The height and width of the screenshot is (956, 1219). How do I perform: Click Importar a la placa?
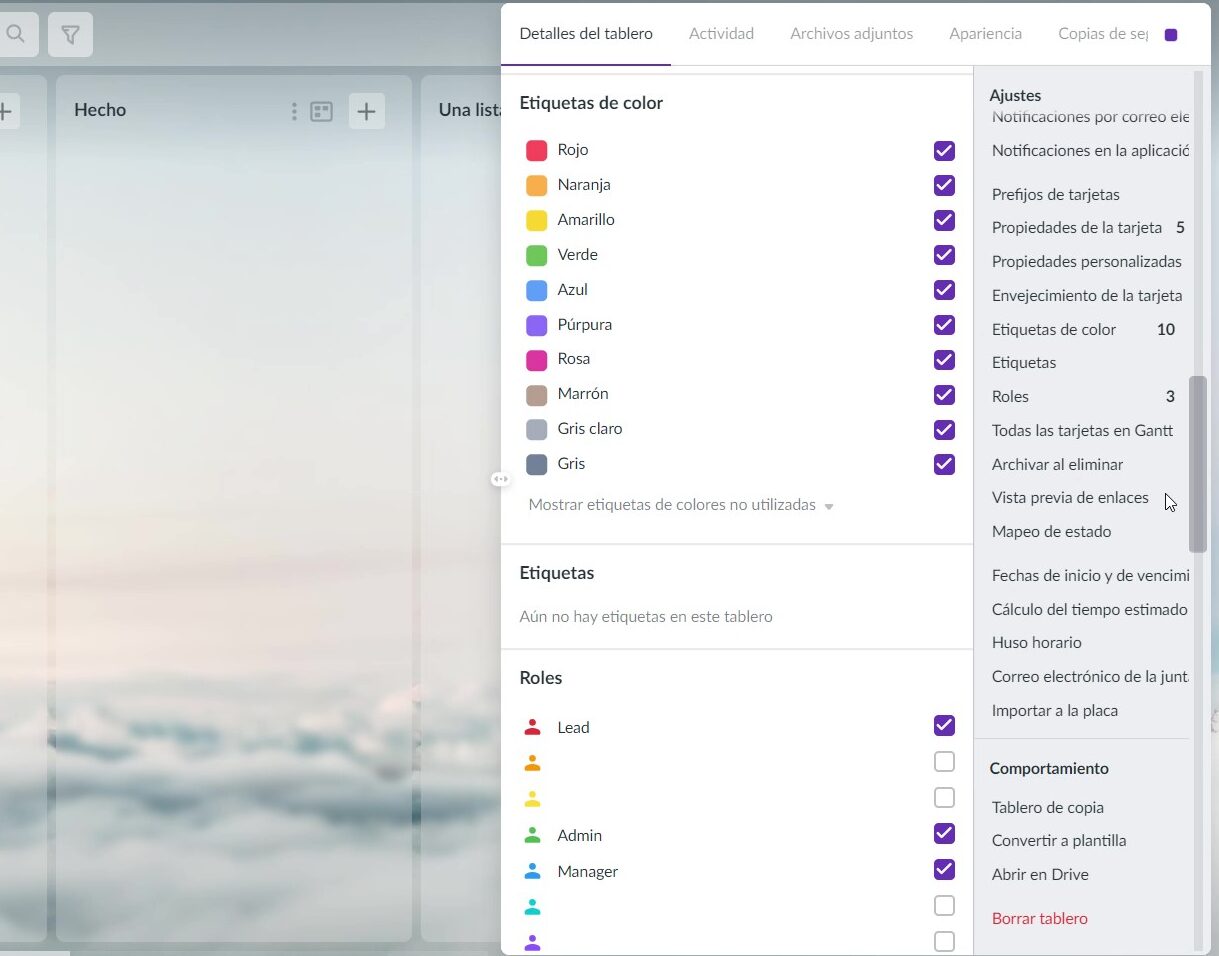pyautogui.click(x=1054, y=711)
